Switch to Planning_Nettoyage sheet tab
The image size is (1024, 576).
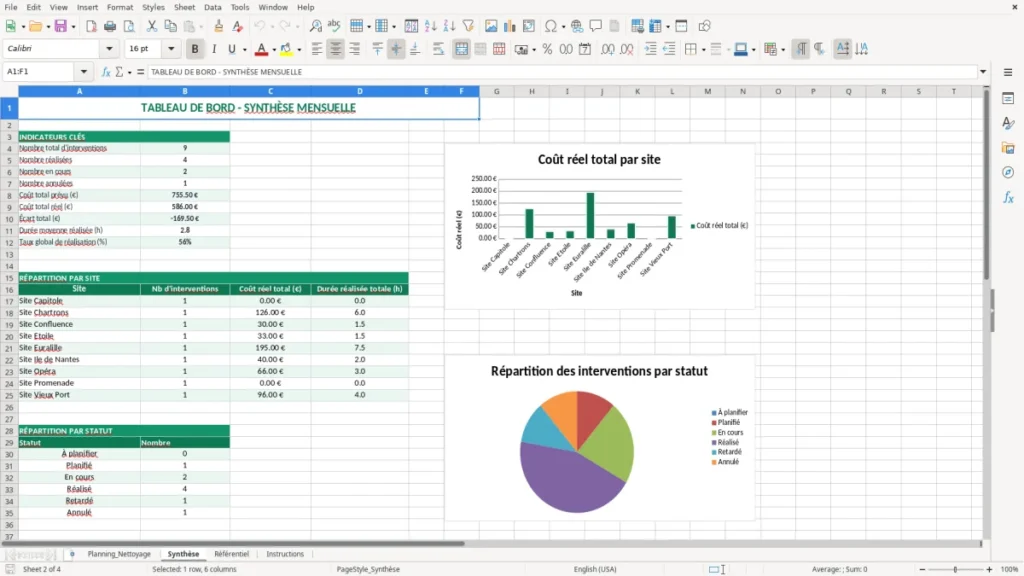coord(119,554)
